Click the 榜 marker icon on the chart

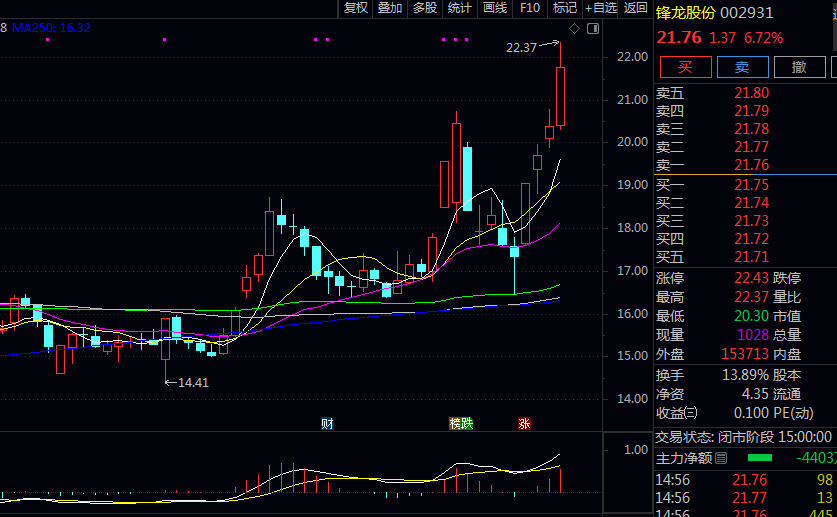click(455, 423)
